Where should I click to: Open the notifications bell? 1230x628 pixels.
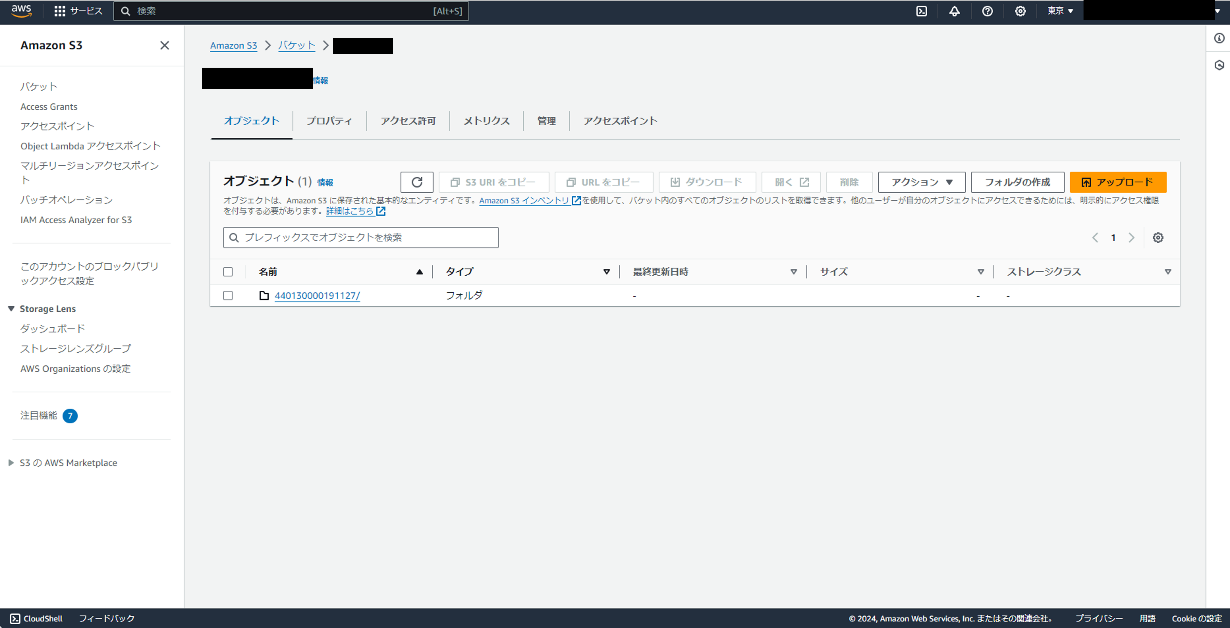pos(955,11)
